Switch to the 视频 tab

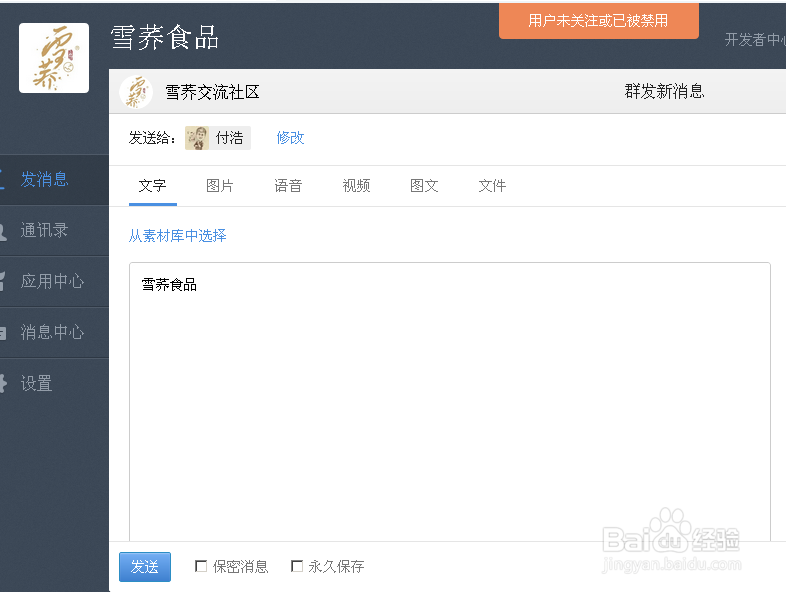point(356,186)
